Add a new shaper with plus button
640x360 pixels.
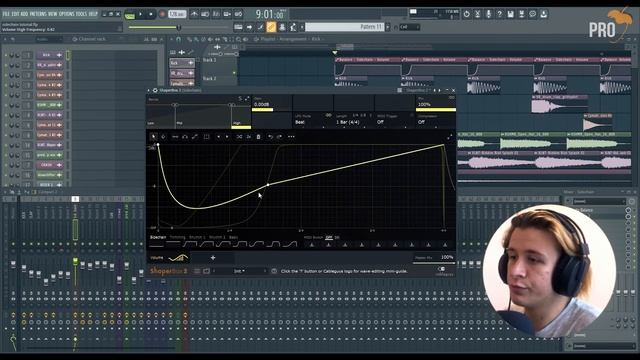coord(213,258)
